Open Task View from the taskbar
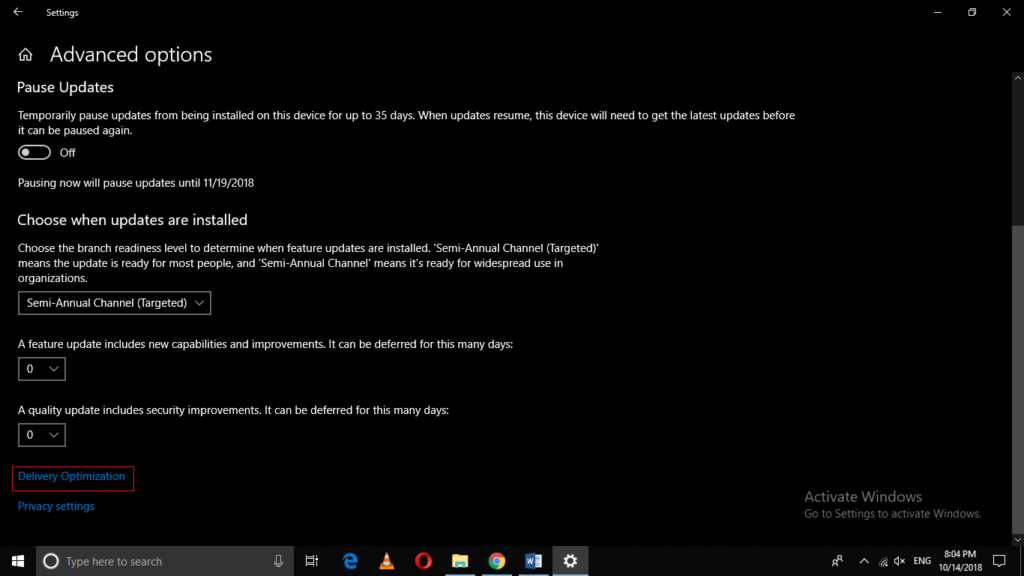Viewport: 1024px width, 576px height. (x=312, y=561)
